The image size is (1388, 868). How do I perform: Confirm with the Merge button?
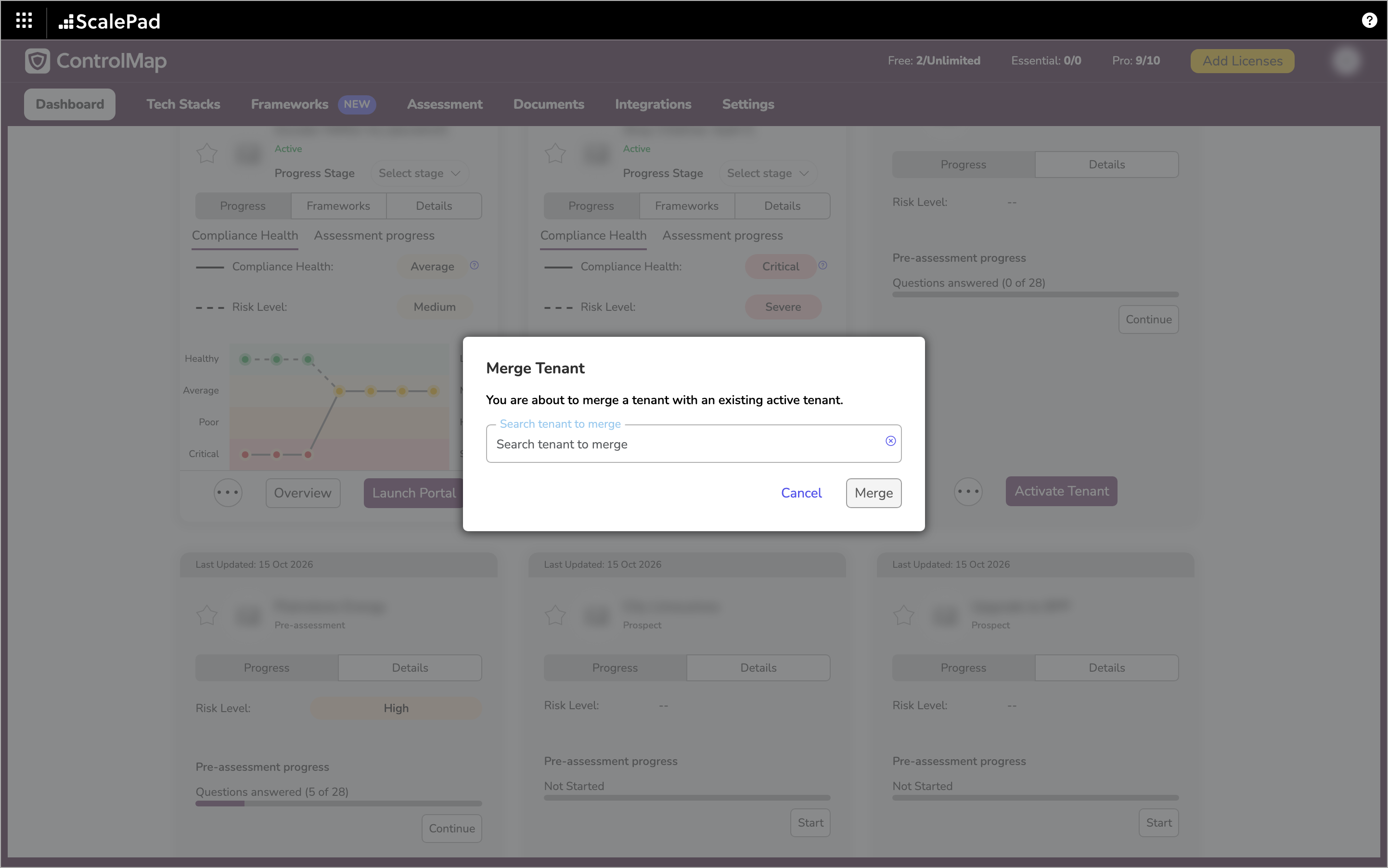coord(874,493)
